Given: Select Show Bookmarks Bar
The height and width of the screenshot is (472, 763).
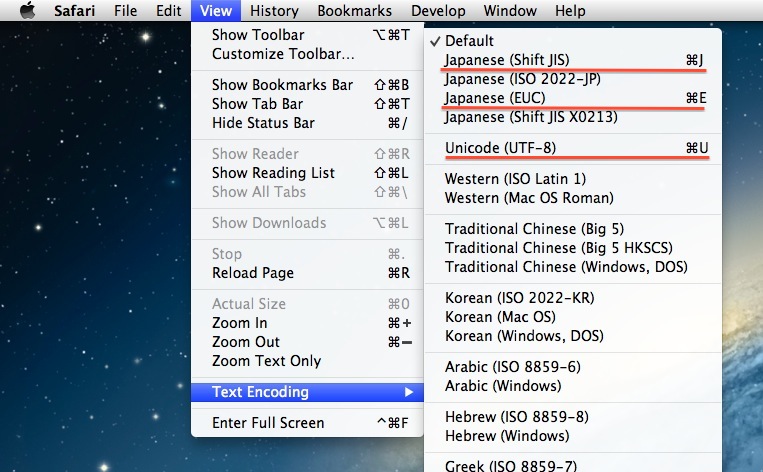Looking at the screenshot, I should coord(308,85).
